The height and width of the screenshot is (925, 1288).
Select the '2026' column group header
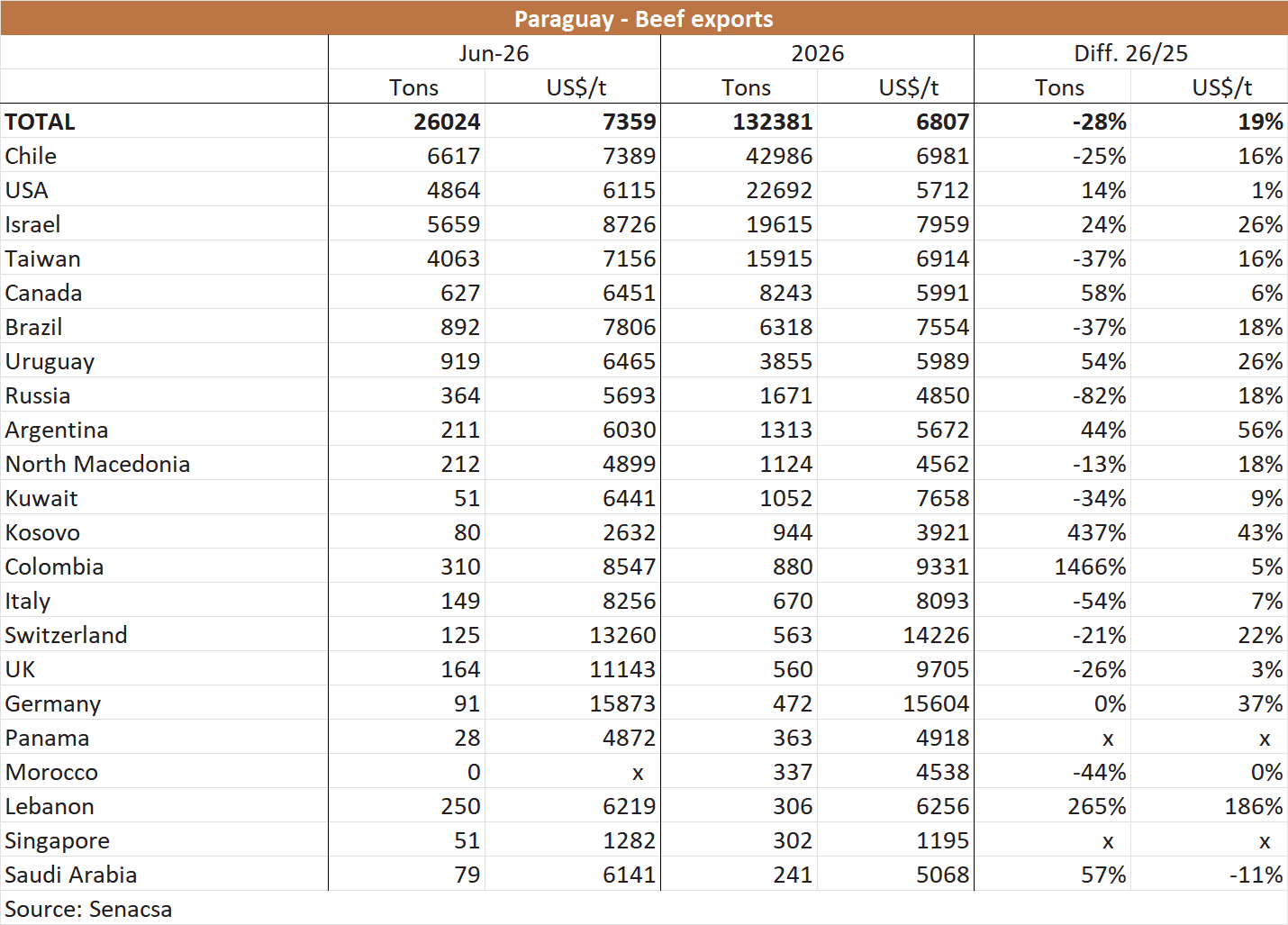817,53
